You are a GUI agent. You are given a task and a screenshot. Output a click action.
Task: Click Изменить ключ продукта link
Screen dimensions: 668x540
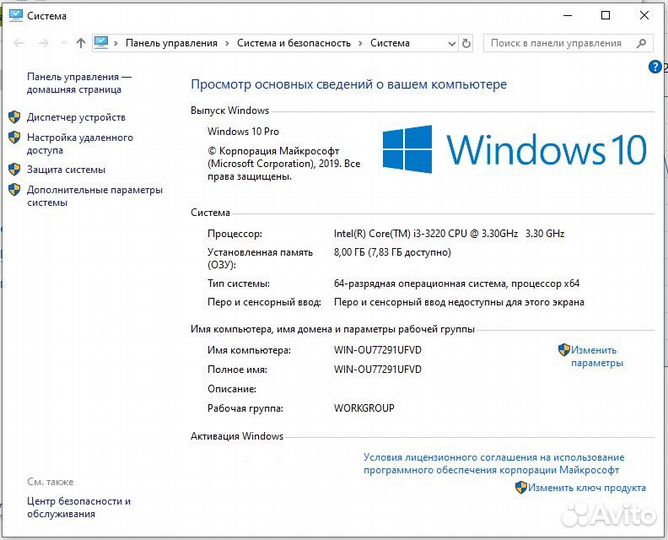[587, 488]
